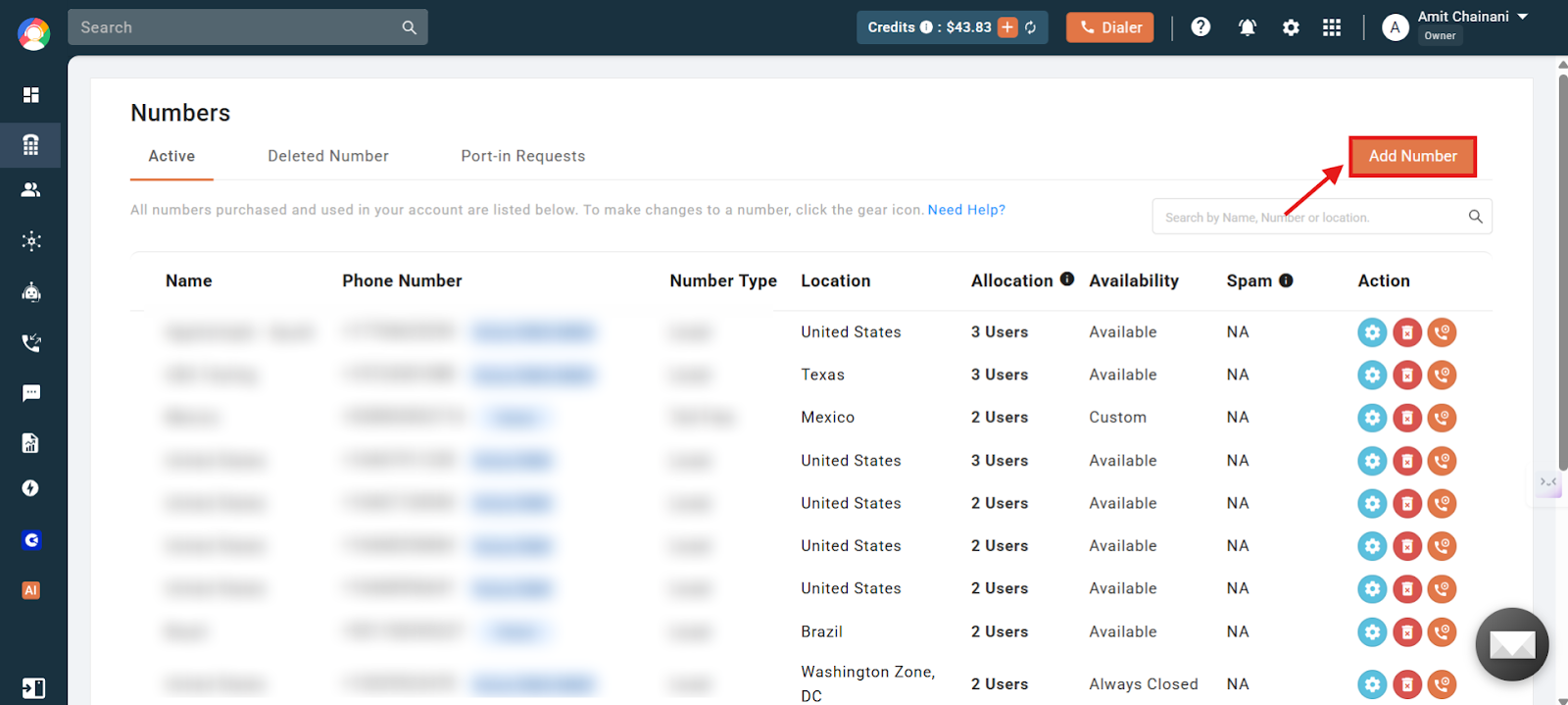Click call forwarding icon for Washington Zone row
Viewport: 1568px width, 705px height.
pos(1442,684)
